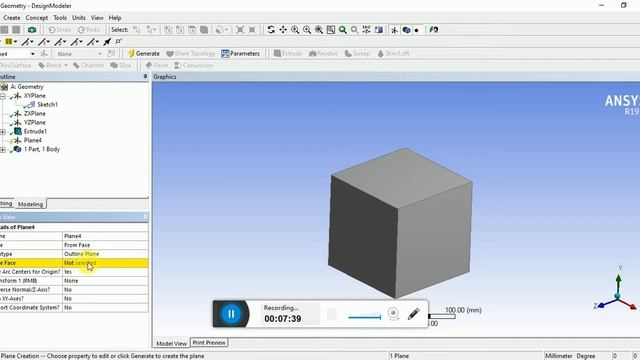
Task: Click the Zoom to Fit green magnifier
Action: [342, 30]
